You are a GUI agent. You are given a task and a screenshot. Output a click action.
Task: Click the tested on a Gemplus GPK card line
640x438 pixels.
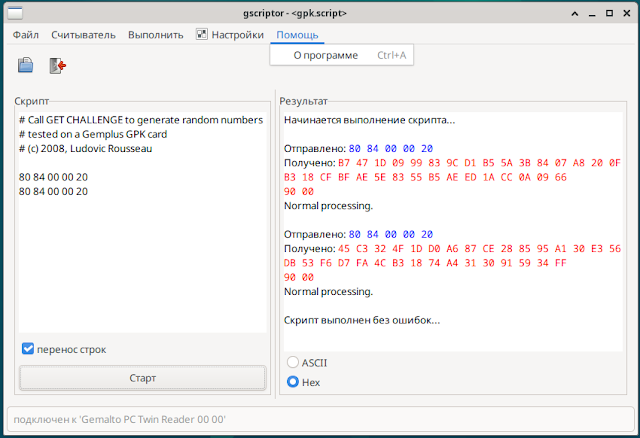tap(93, 134)
